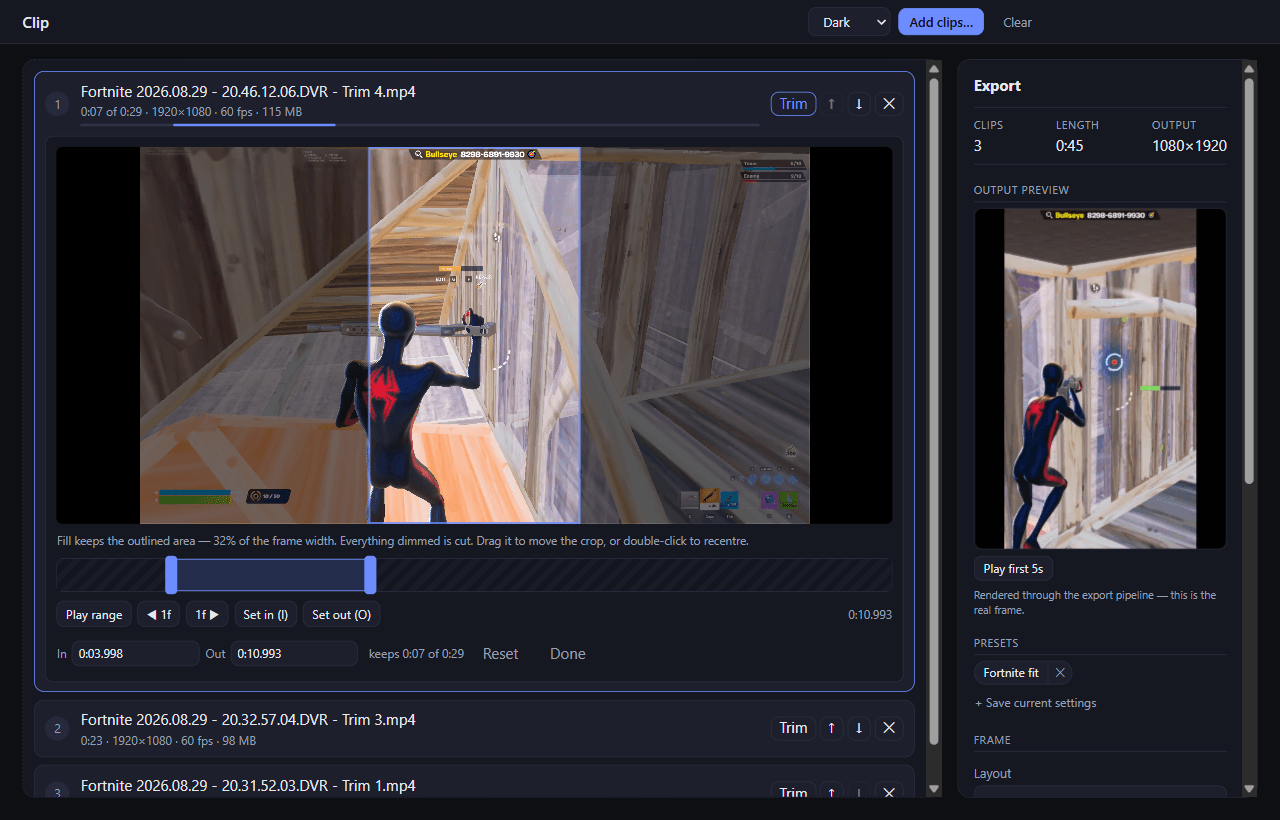
Task: Remove clip 3 Trim 1.mp4
Action: tap(889, 792)
